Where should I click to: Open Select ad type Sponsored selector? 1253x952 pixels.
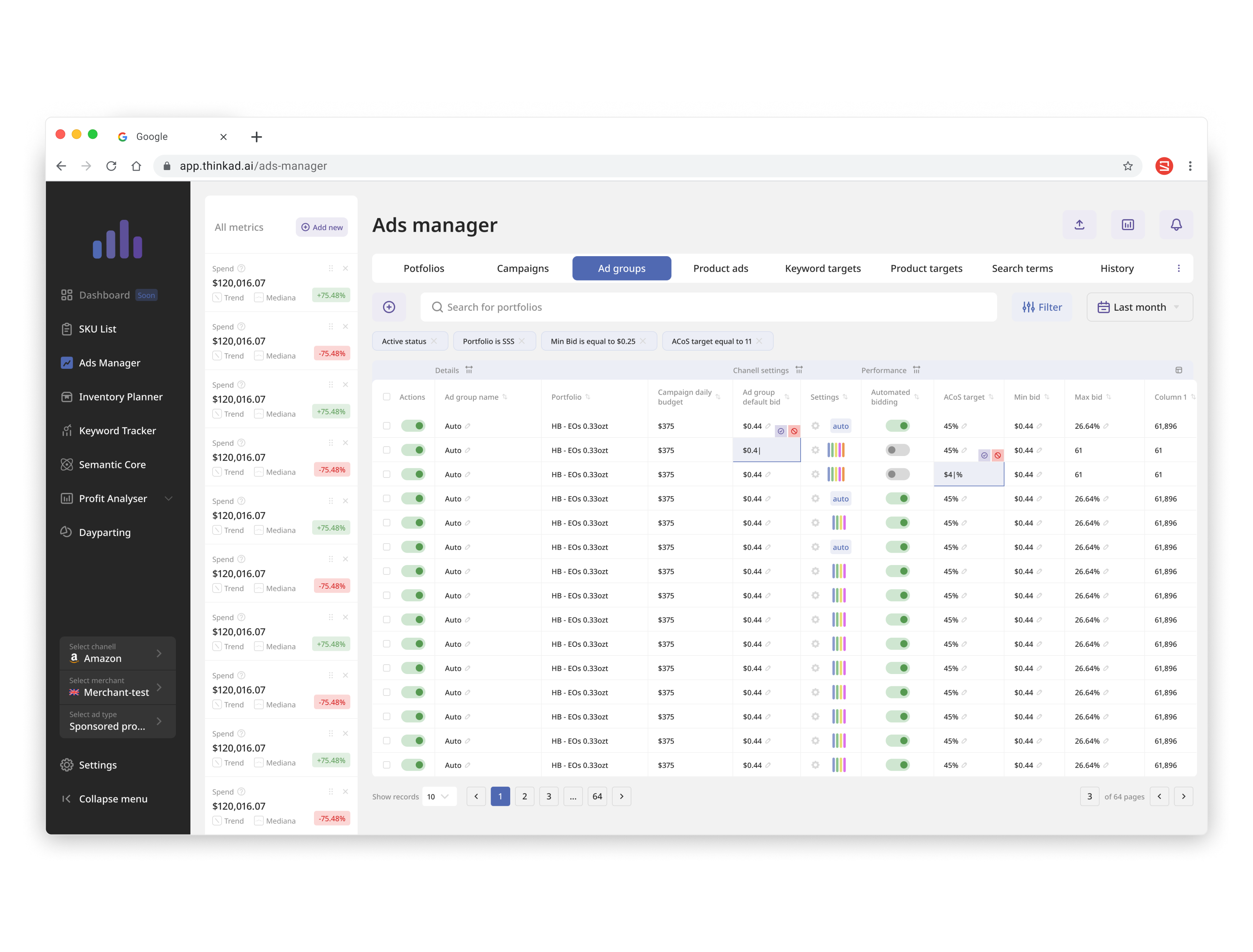117,721
